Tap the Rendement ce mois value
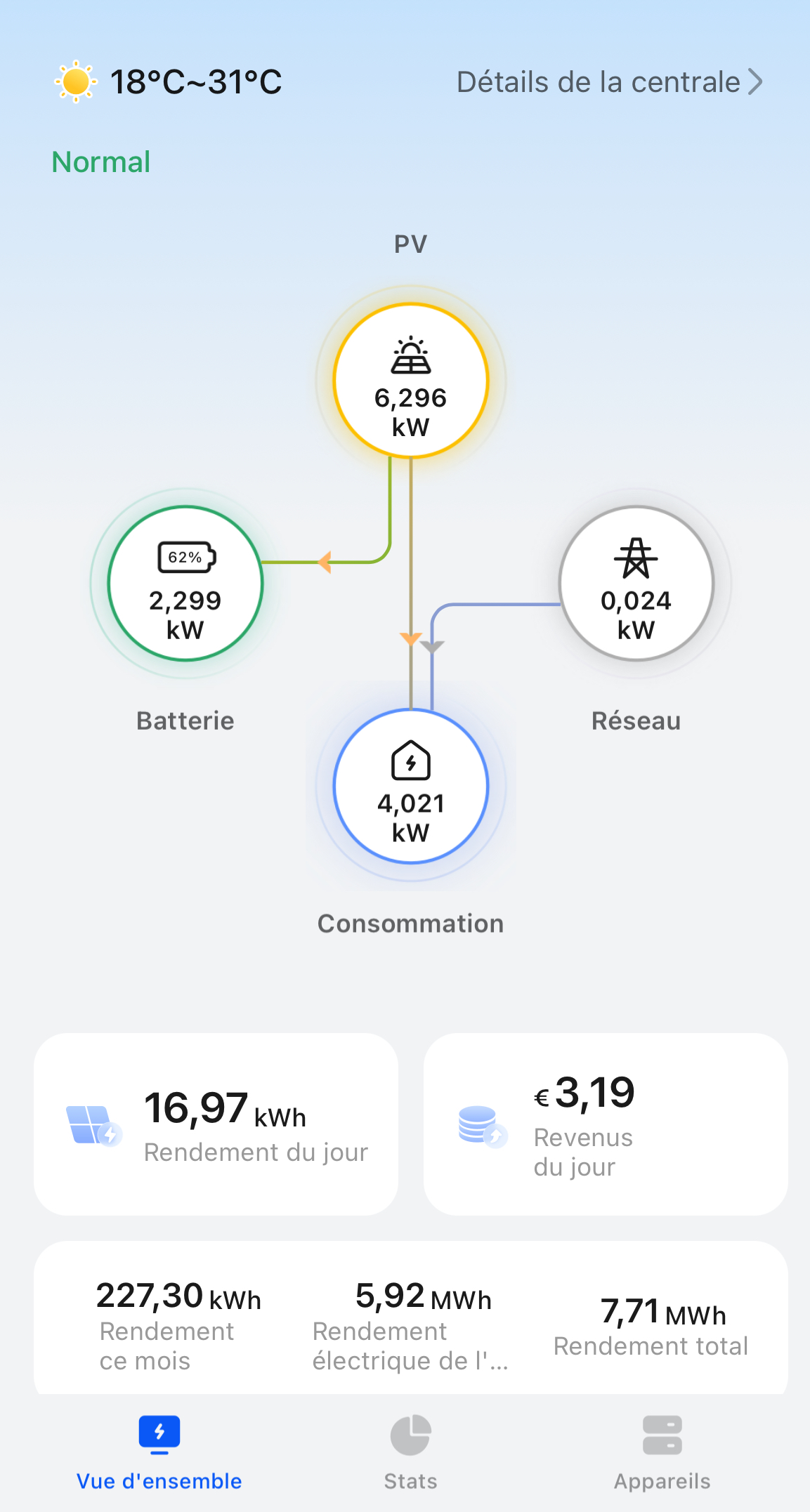The width and height of the screenshot is (810, 1512). 178,1296
